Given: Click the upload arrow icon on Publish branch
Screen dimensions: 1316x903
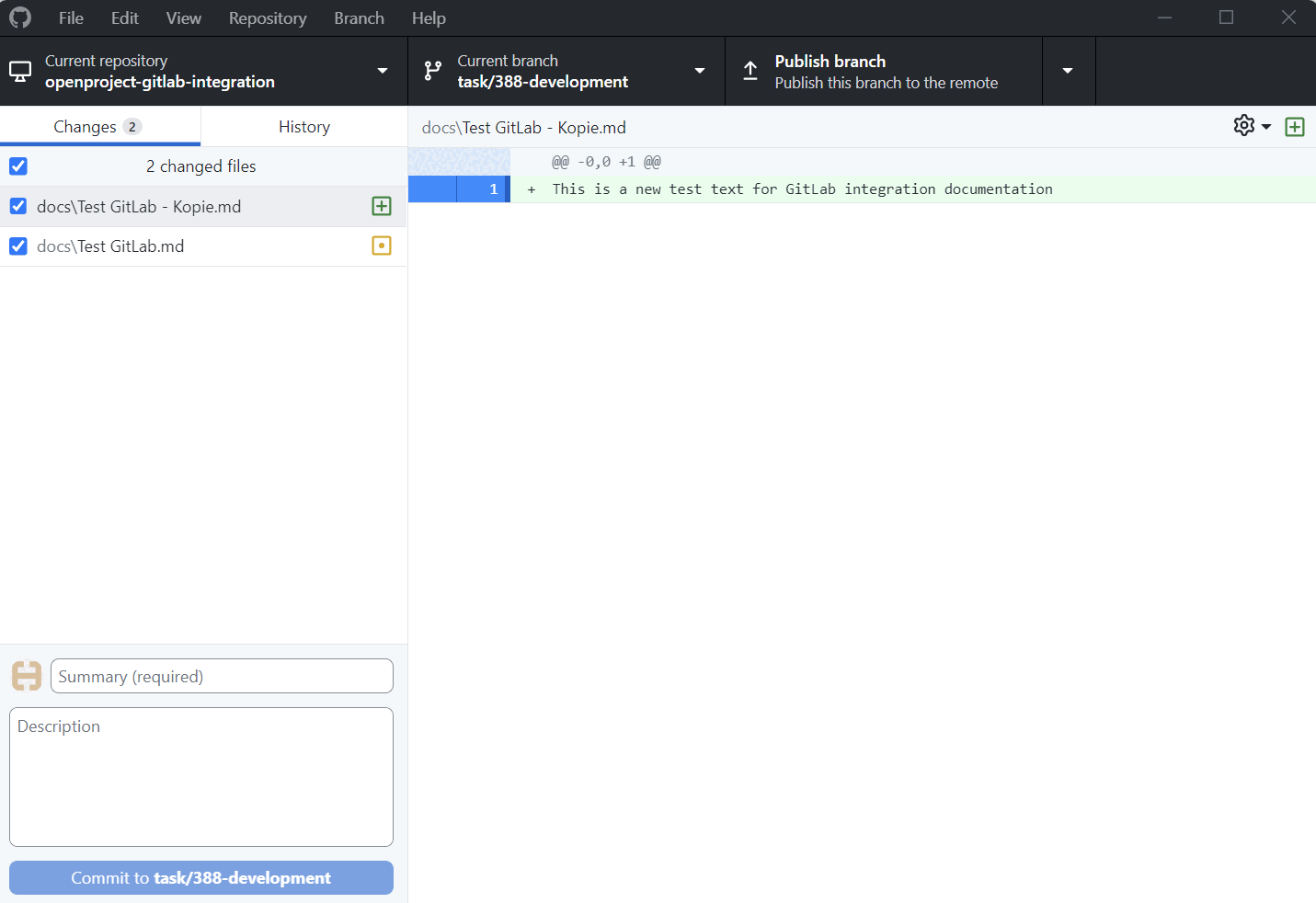Looking at the screenshot, I should point(750,71).
